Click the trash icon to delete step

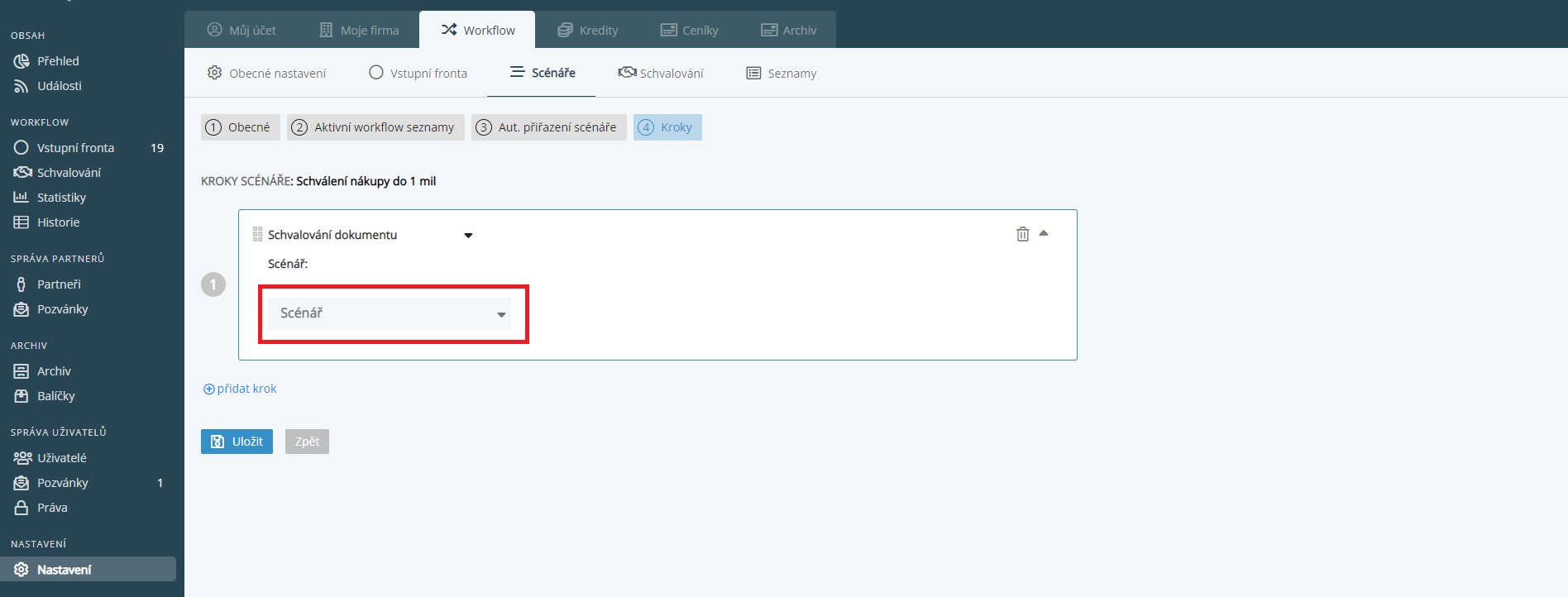tap(1022, 234)
